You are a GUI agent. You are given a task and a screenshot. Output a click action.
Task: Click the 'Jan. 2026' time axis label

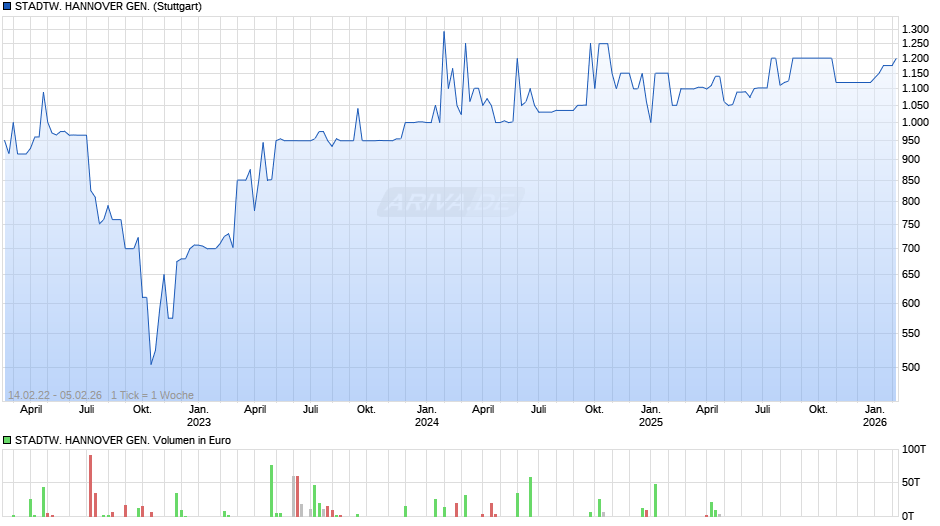point(875,416)
